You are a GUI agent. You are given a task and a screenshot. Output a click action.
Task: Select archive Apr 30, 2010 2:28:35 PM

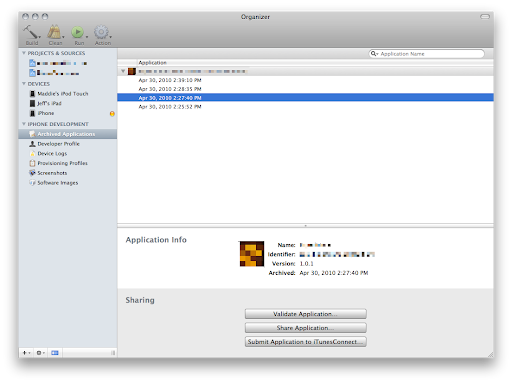click(305, 89)
